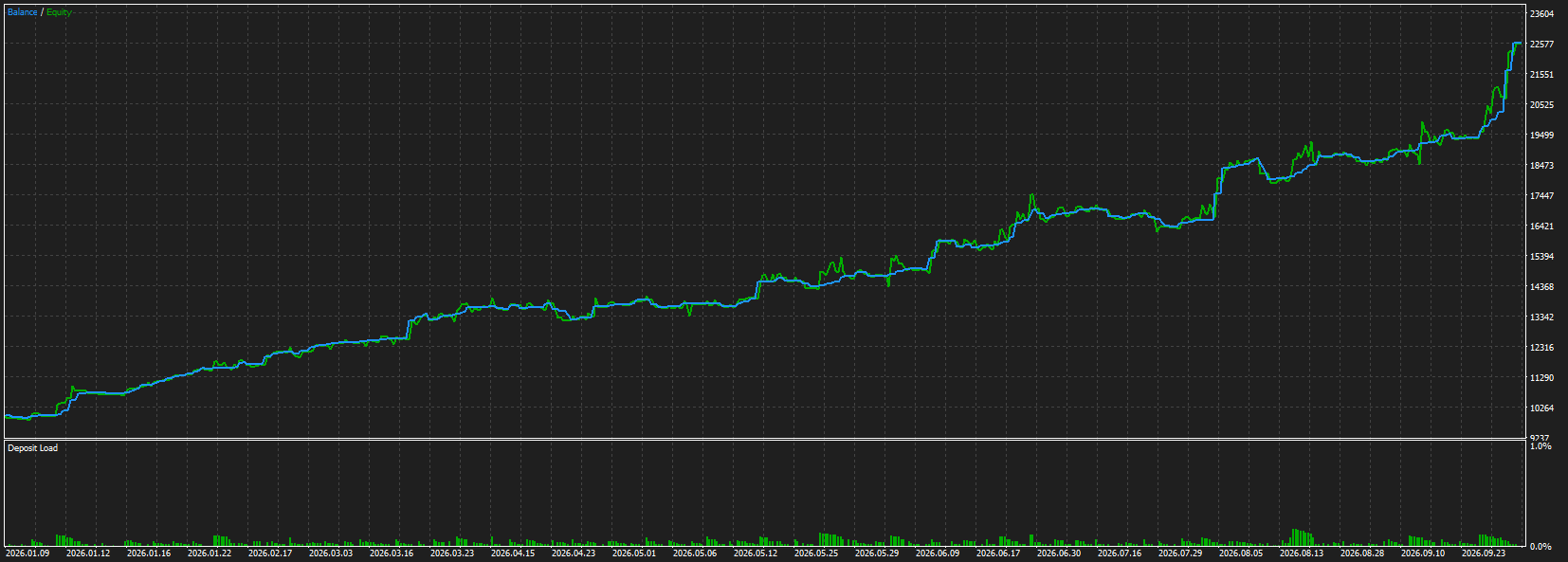Click the 2026.04.23 date label
This screenshot has height=562, width=1568.
coord(574,553)
